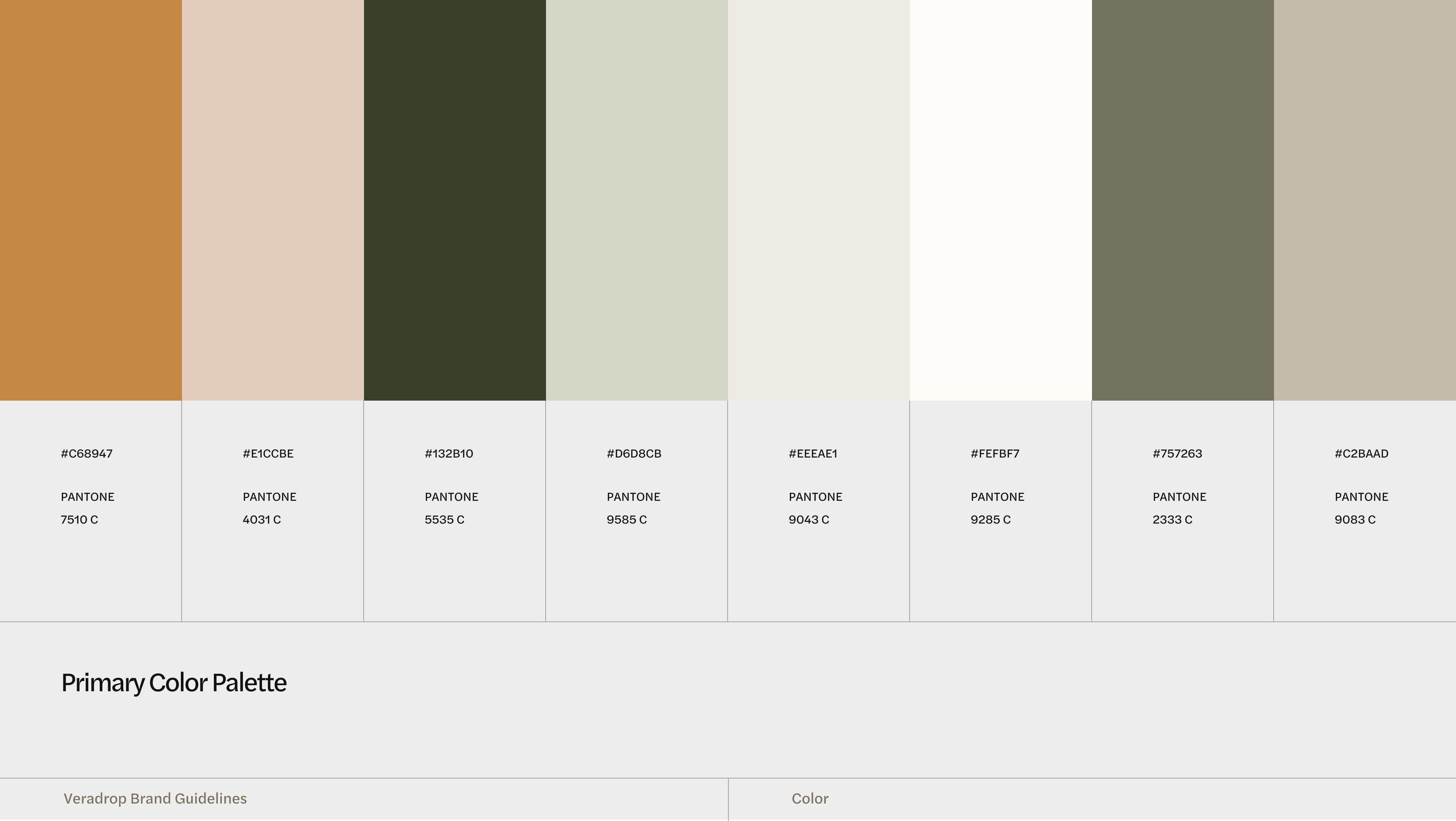Viewport: 1456px width, 821px height.
Task: Select the cream white #FEFBF7 swatch
Action: [1001, 200]
